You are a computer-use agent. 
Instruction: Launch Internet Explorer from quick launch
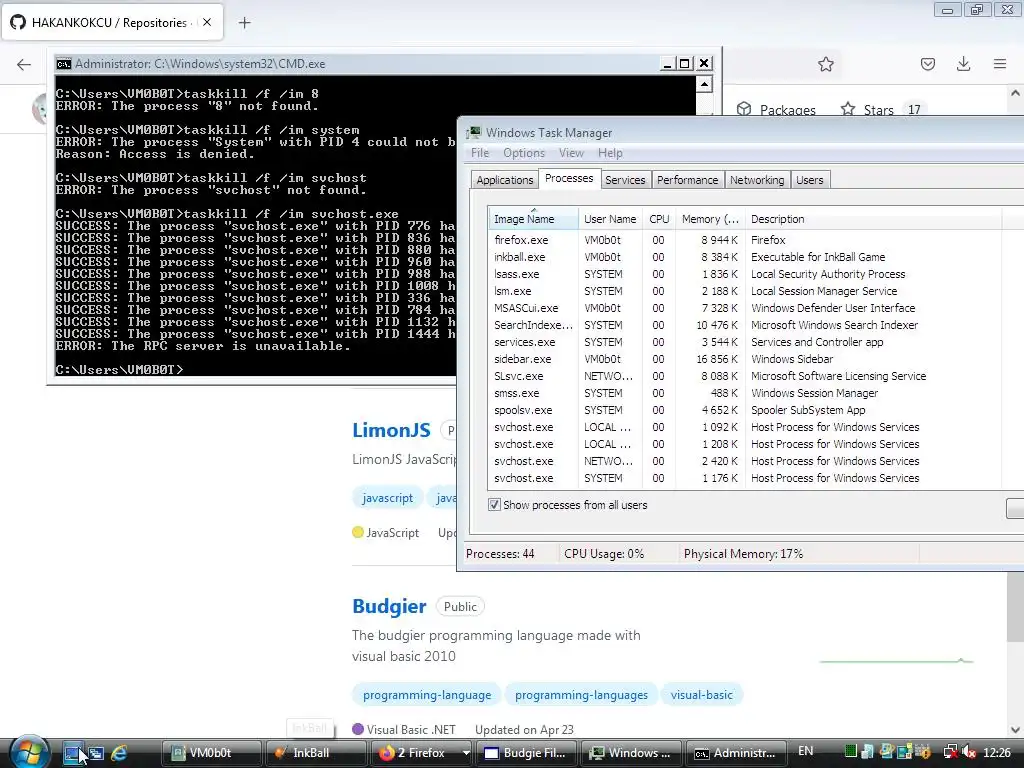pyautogui.click(x=119, y=753)
